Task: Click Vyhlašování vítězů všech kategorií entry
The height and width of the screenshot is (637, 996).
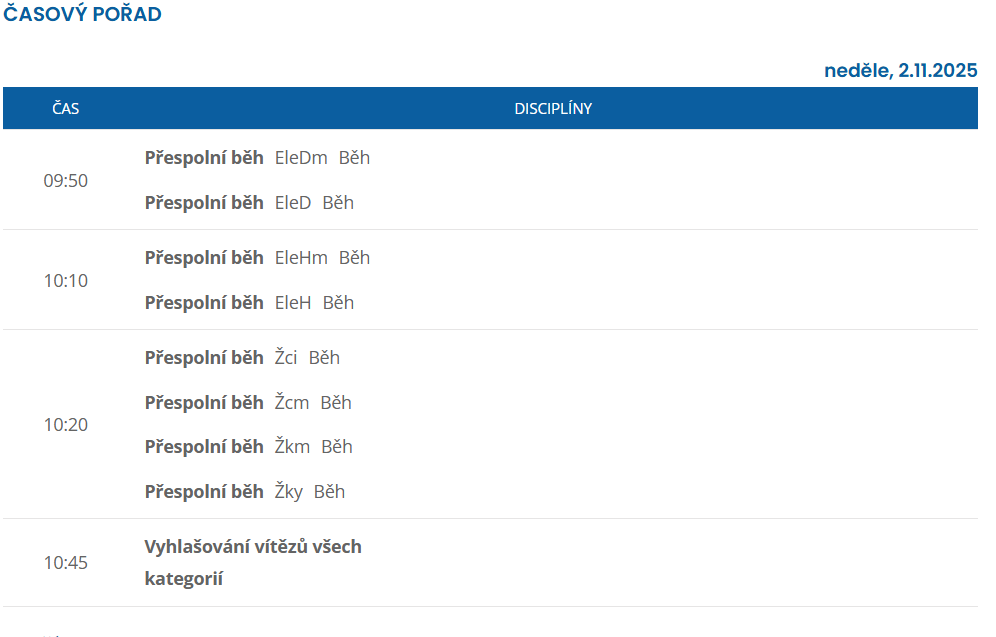Action: [x=253, y=562]
